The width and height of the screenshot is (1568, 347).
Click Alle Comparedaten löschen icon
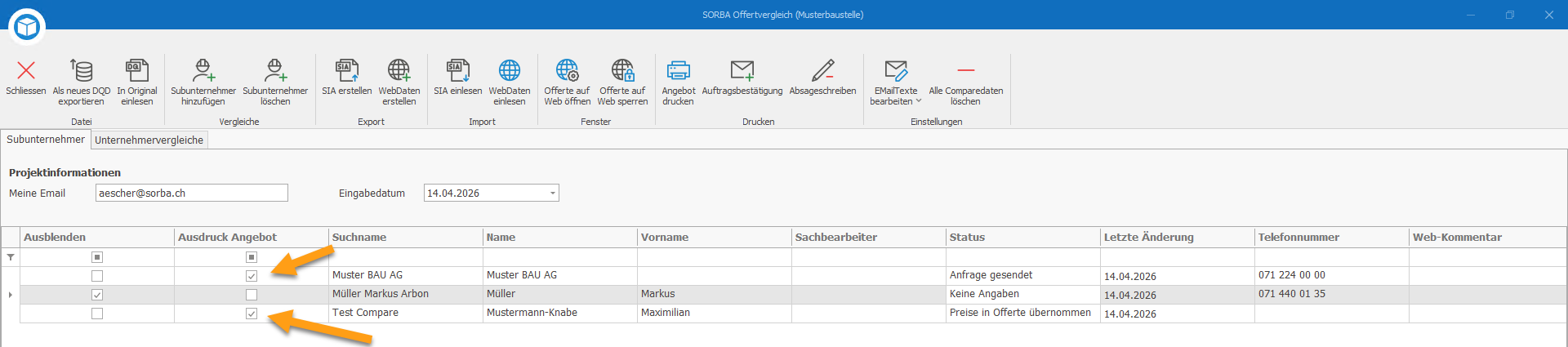point(965,71)
